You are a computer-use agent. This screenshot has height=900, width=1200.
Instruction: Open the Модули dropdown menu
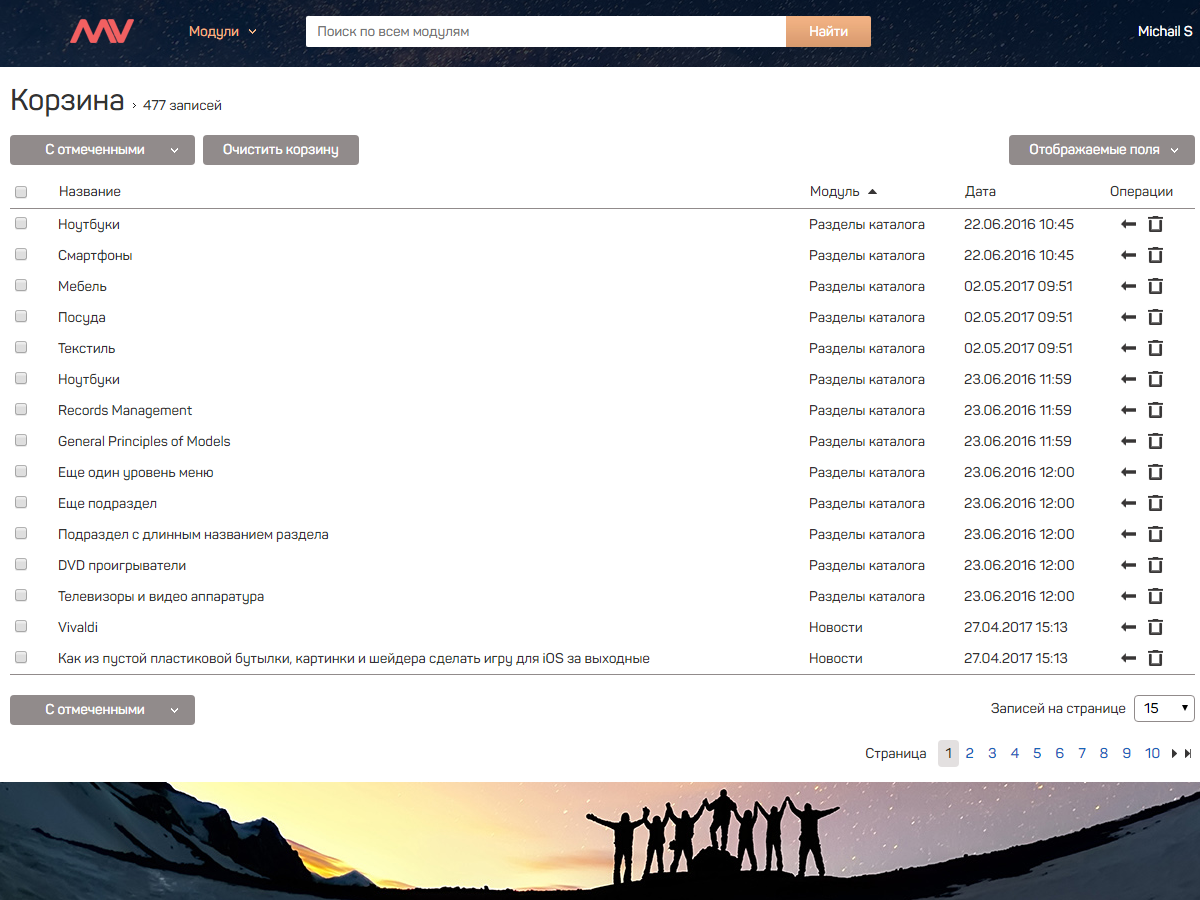coord(222,31)
